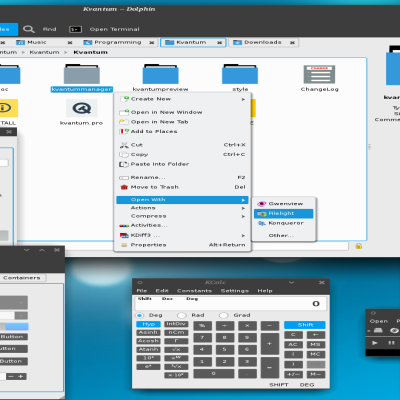Screen dimensions: 400x400
Task: Click the bold Kvantum breadcrumb segment
Action: (x=90, y=52)
